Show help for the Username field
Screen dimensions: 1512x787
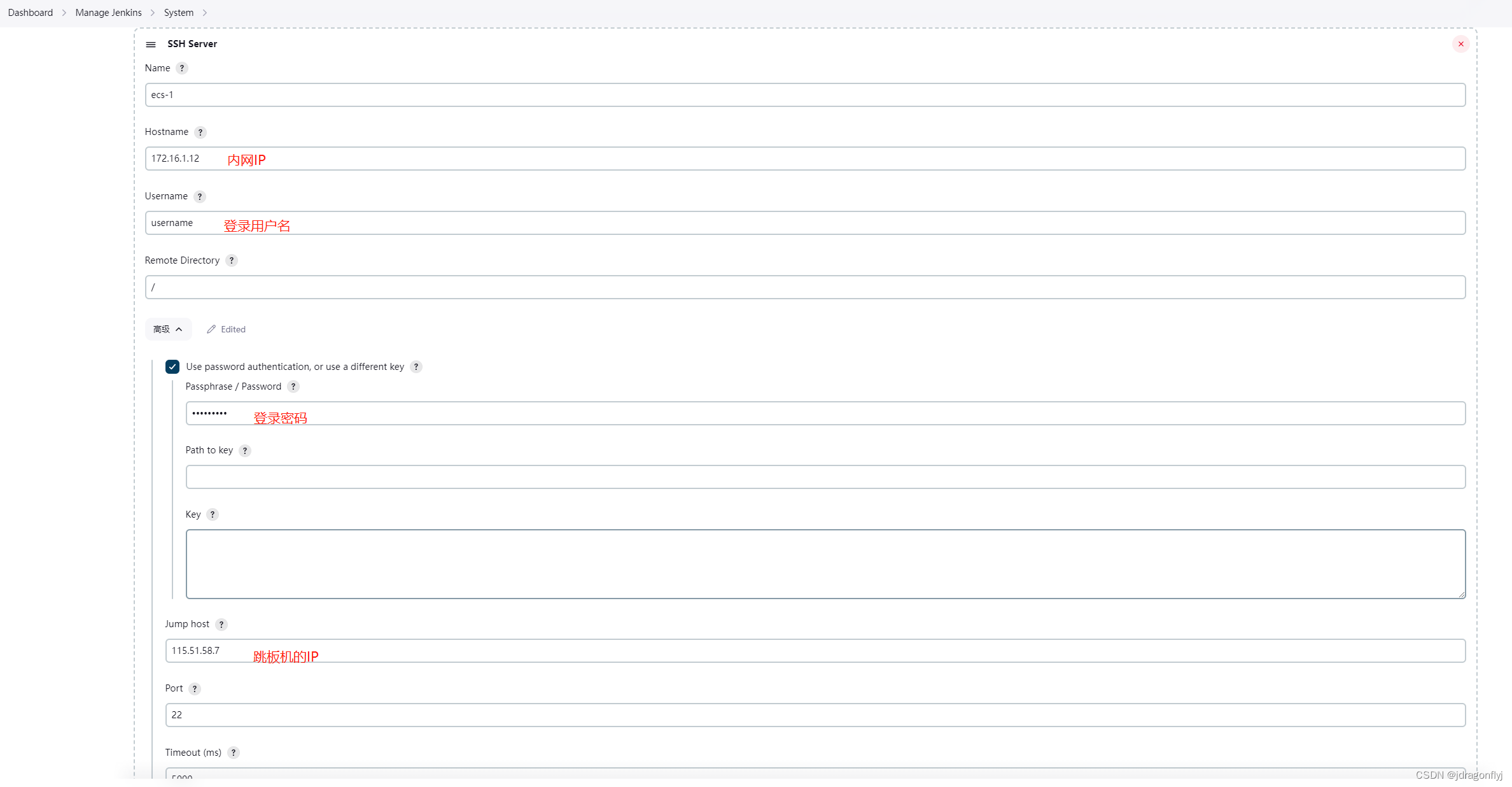200,197
